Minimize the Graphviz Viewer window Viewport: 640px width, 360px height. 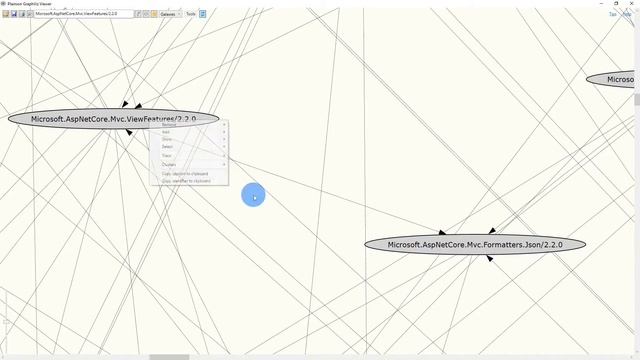(x=601, y=3)
